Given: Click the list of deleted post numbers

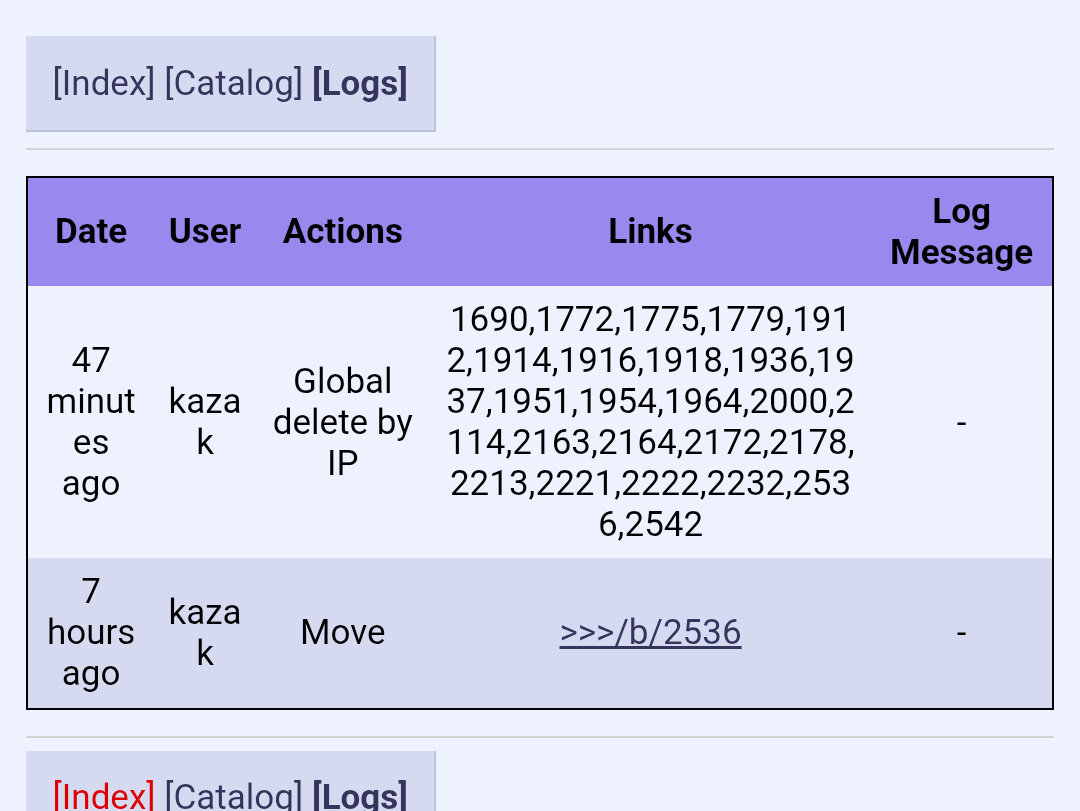Looking at the screenshot, I should coord(650,421).
